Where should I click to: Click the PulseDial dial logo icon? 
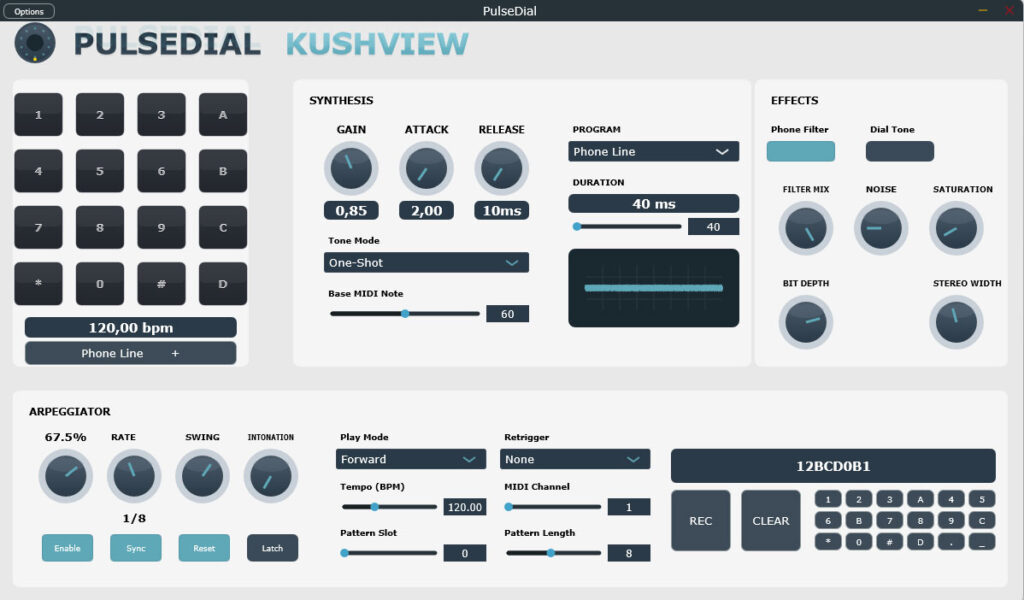click(x=35, y=43)
